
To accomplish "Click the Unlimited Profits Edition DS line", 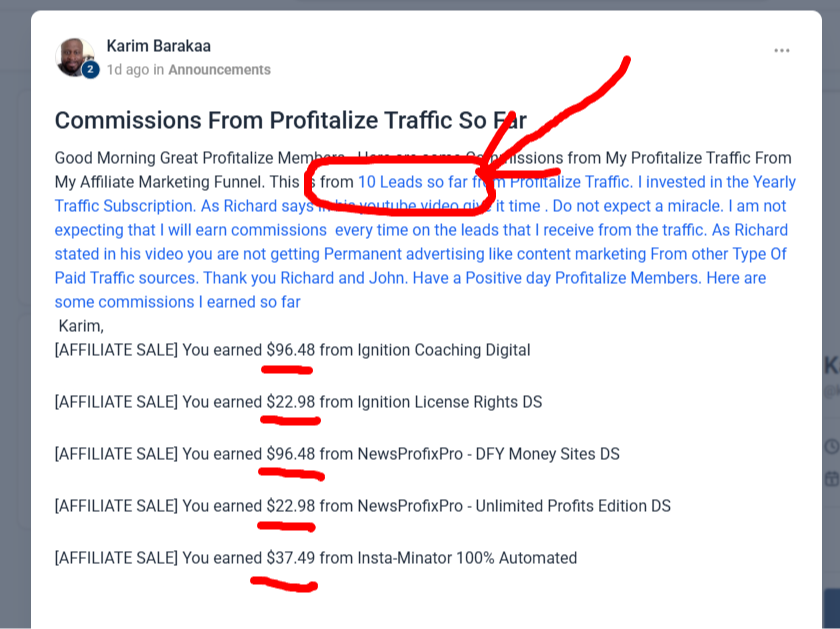I will [x=363, y=506].
